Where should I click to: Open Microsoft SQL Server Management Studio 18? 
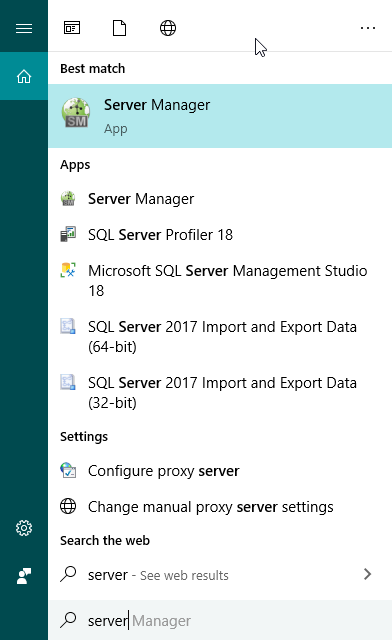point(220,281)
